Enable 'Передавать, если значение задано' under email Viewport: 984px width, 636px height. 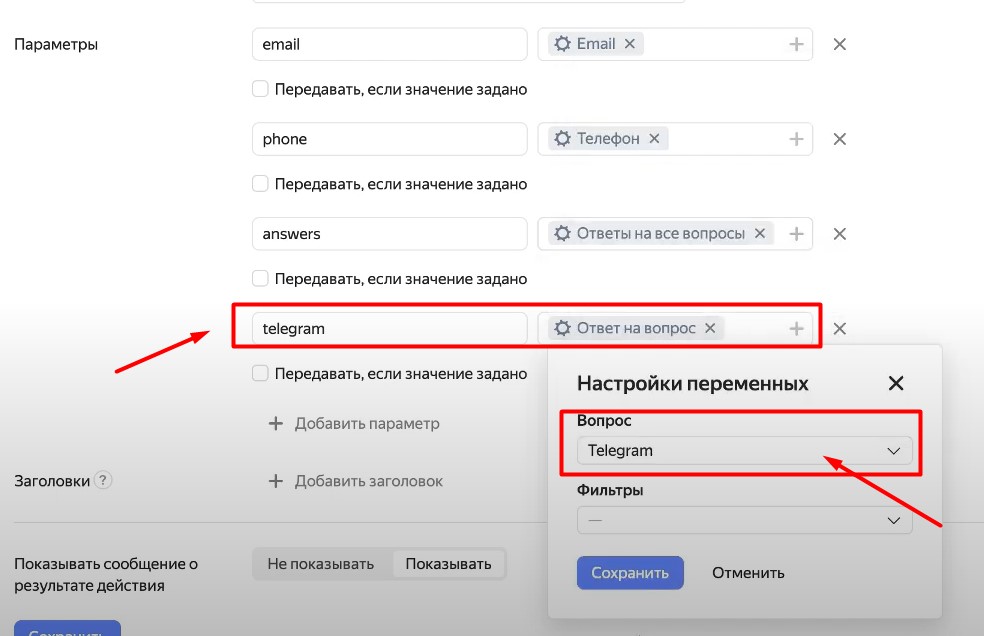point(260,89)
